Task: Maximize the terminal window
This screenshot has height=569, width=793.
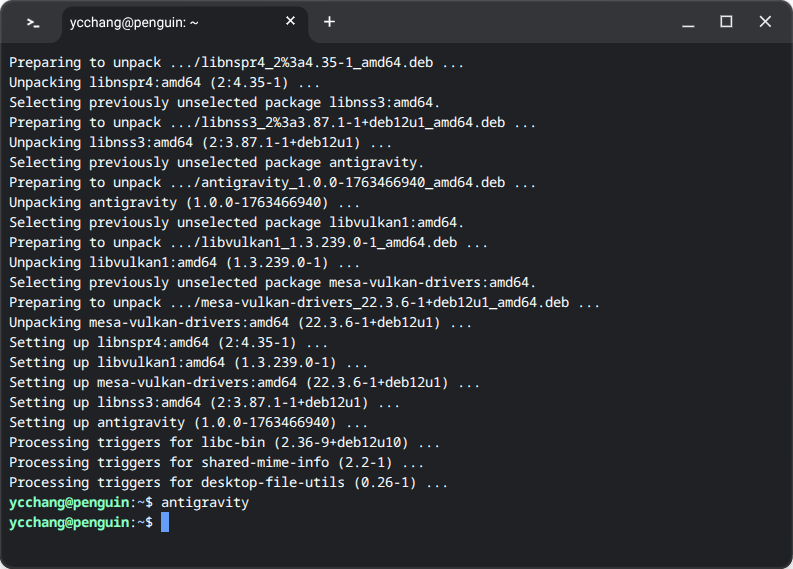Action: (726, 22)
